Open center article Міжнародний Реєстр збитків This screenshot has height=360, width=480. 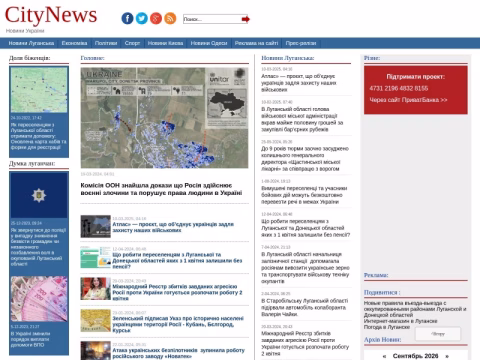point(177,292)
